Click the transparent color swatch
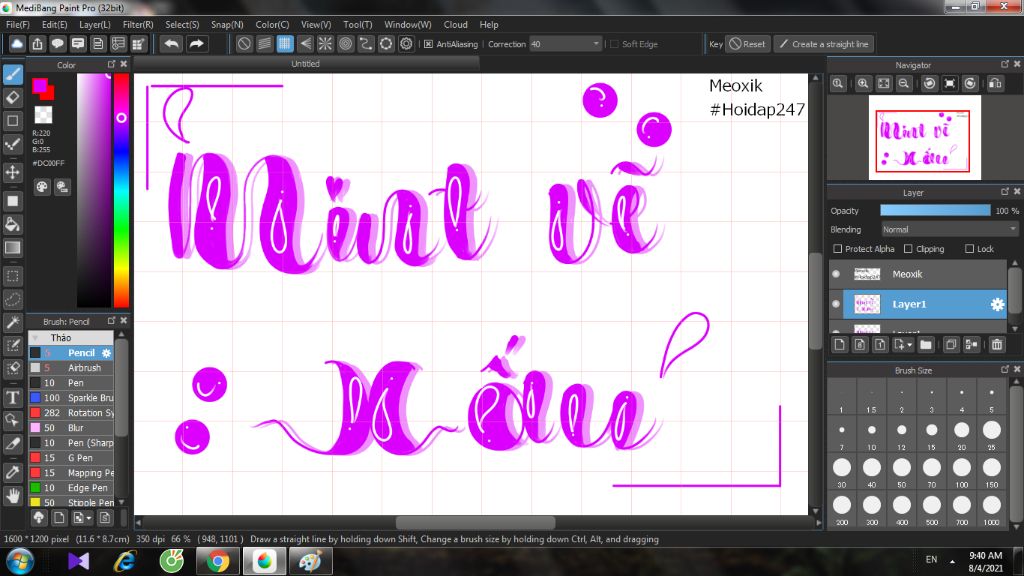 (x=43, y=114)
